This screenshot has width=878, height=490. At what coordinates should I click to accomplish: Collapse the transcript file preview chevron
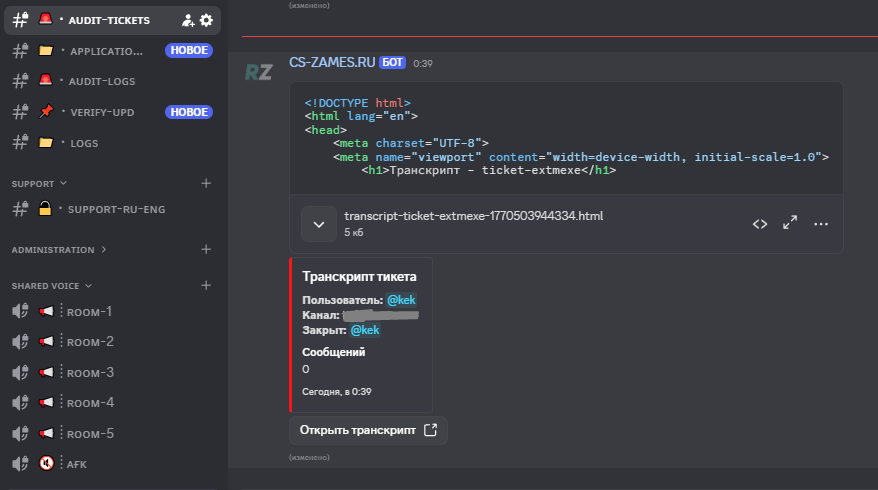coord(319,224)
